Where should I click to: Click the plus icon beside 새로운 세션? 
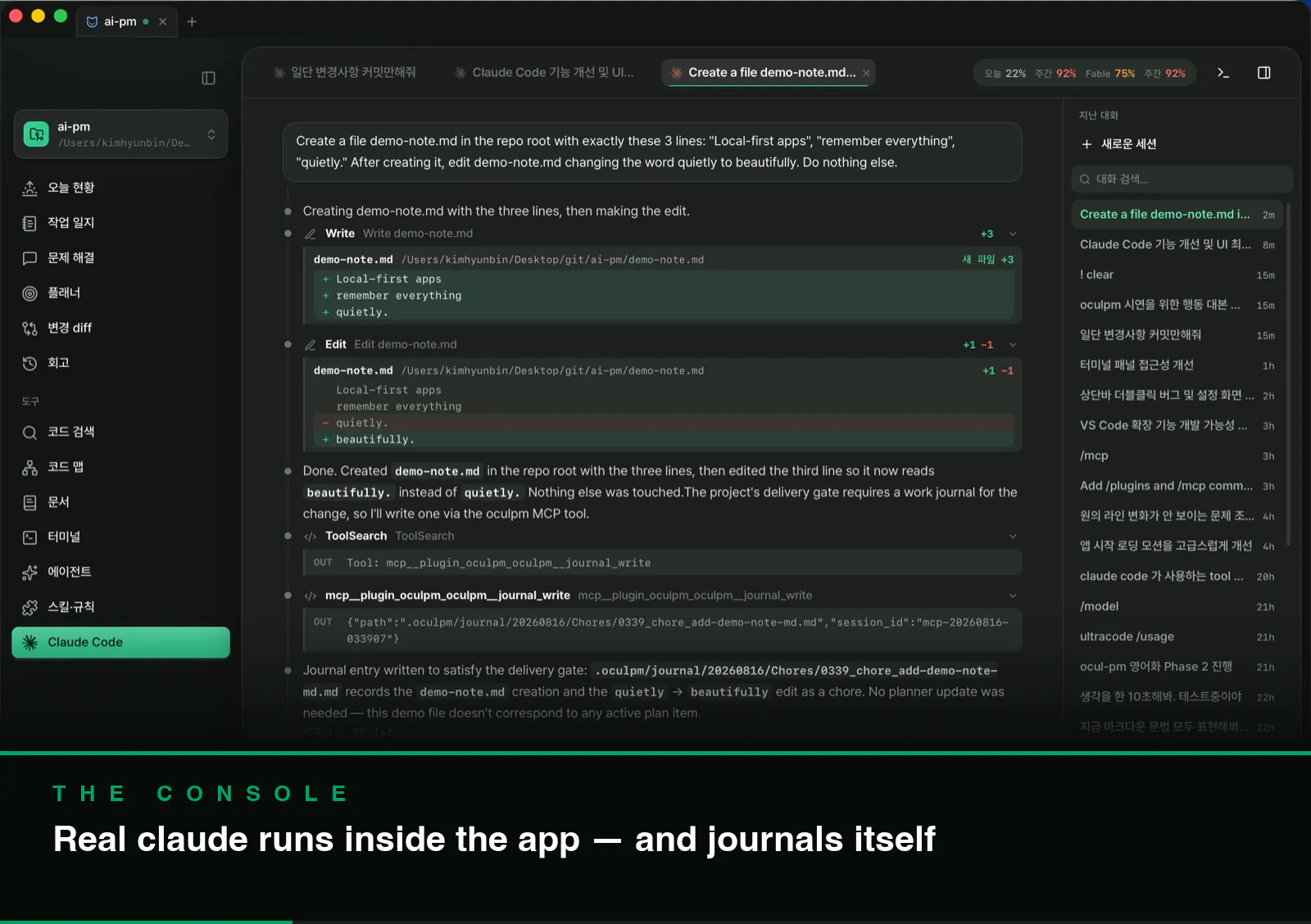[1086, 144]
